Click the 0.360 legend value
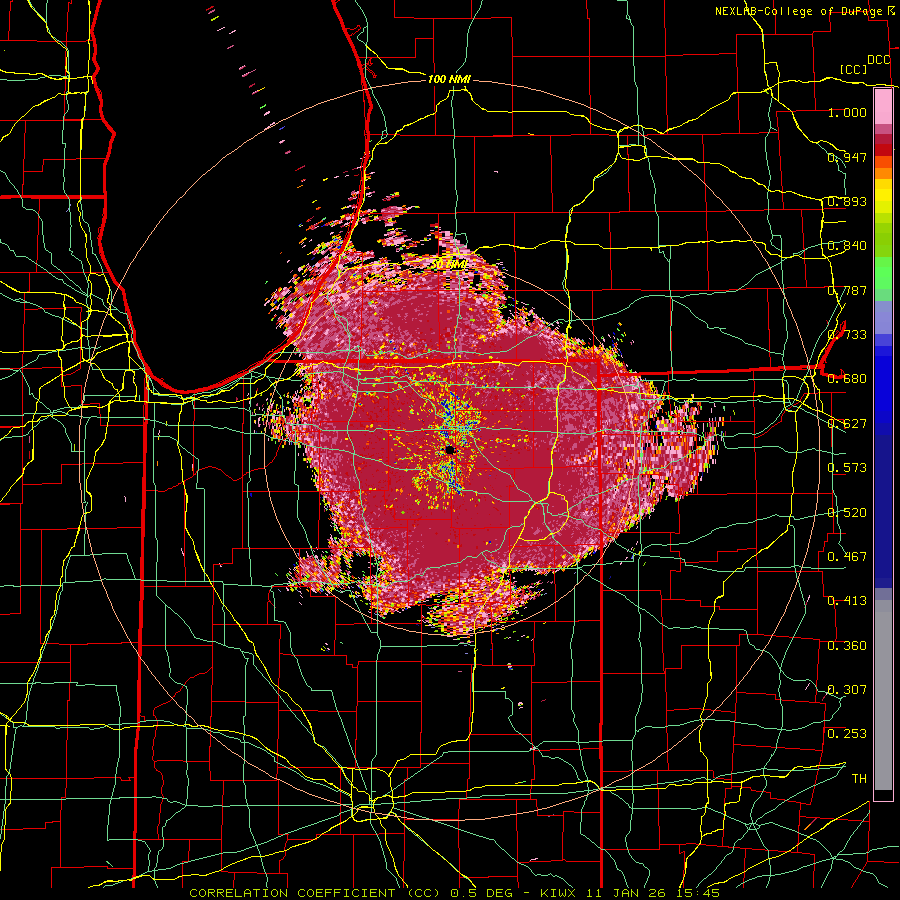This screenshot has width=900, height=900. click(x=847, y=646)
